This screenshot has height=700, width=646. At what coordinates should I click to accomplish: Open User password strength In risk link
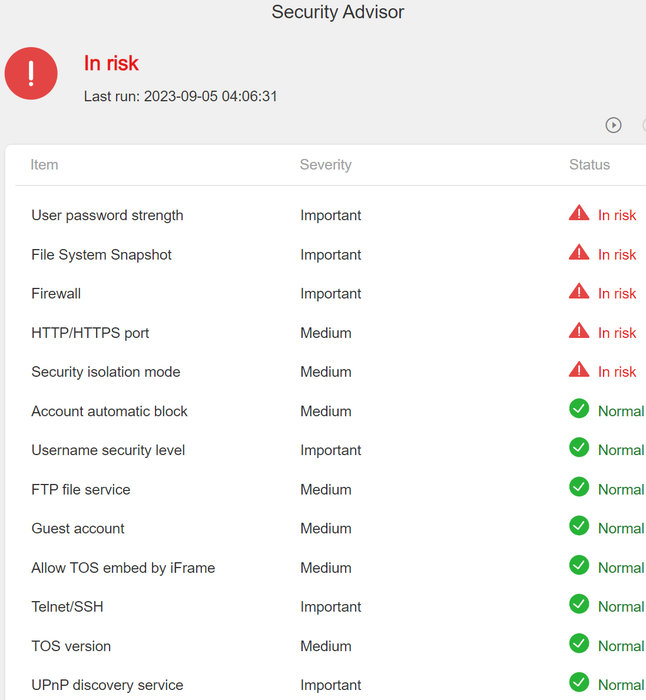point(617,216)
